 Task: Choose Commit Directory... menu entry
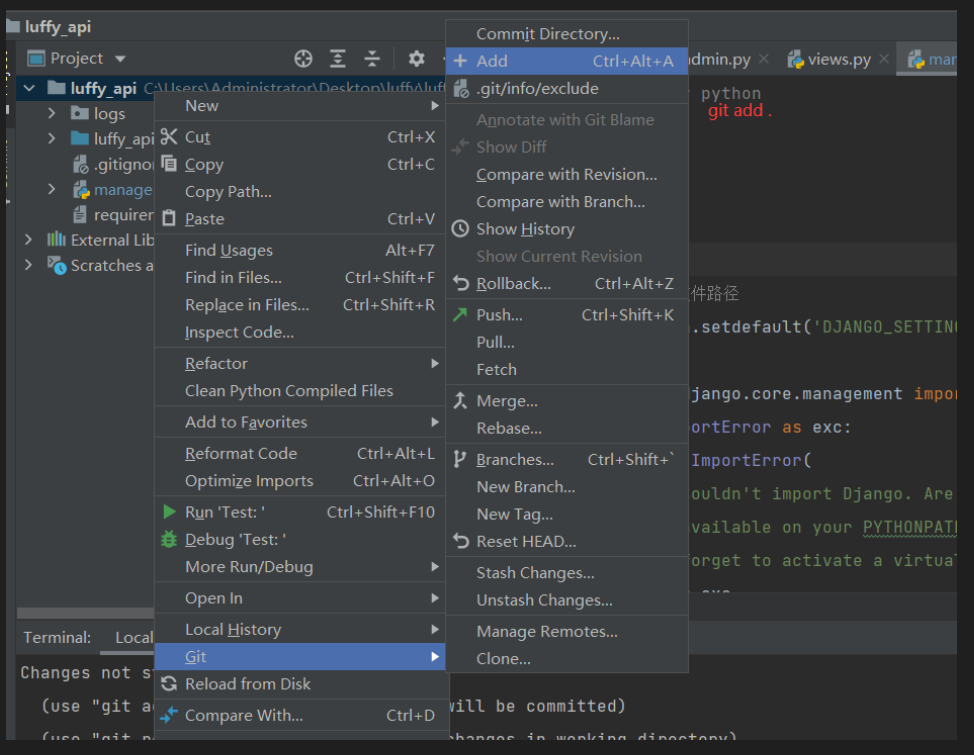pos(547,34)
